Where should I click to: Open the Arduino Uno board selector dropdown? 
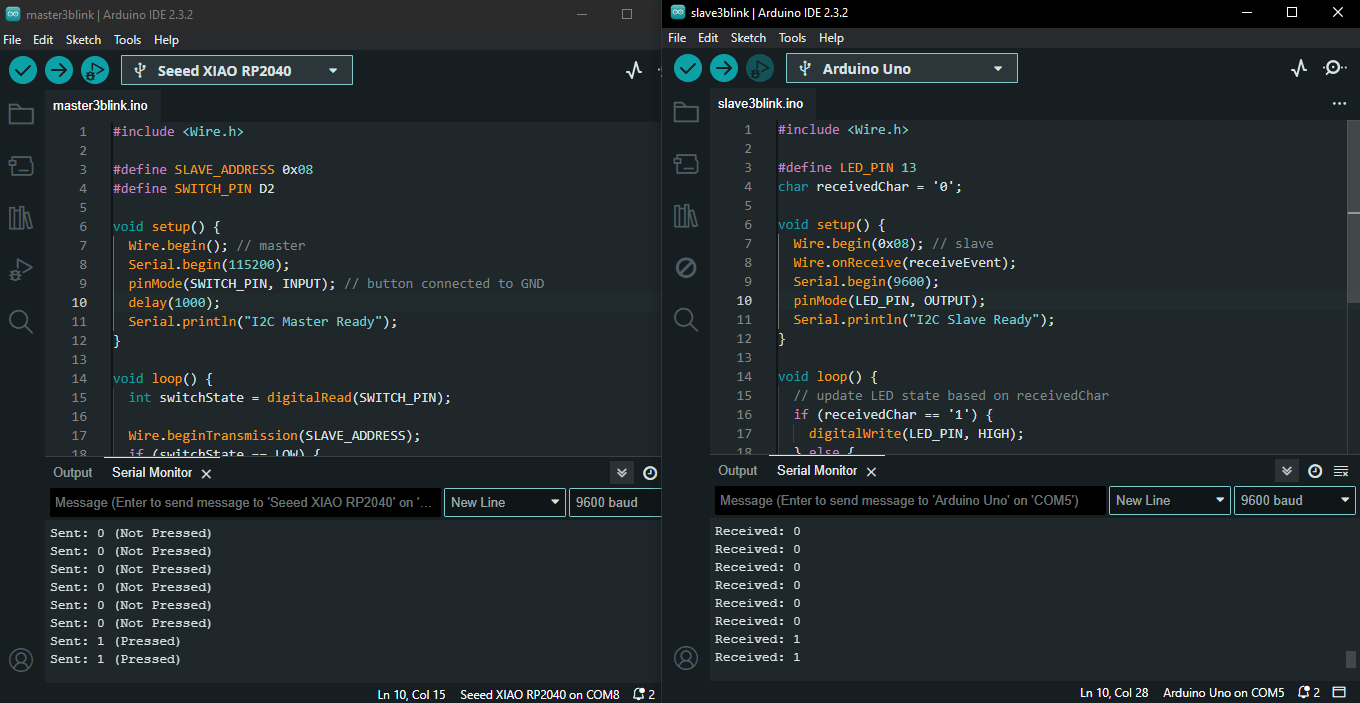(902, 68)
